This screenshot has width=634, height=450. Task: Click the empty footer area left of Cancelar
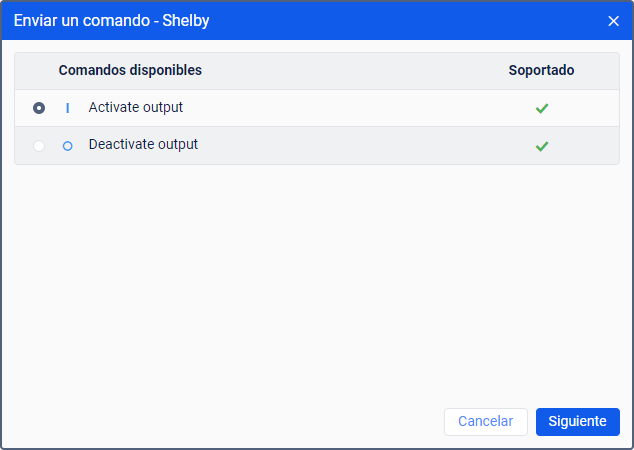220,421
